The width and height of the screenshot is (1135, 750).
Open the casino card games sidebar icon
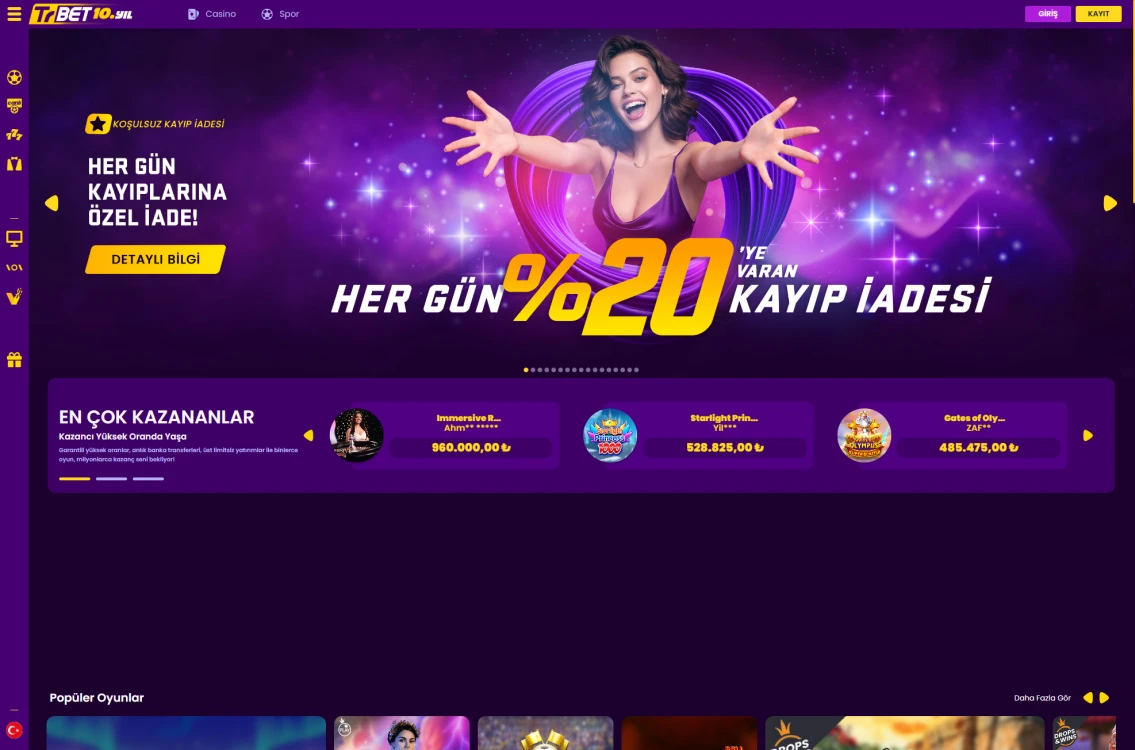click(x=14, y=106)
